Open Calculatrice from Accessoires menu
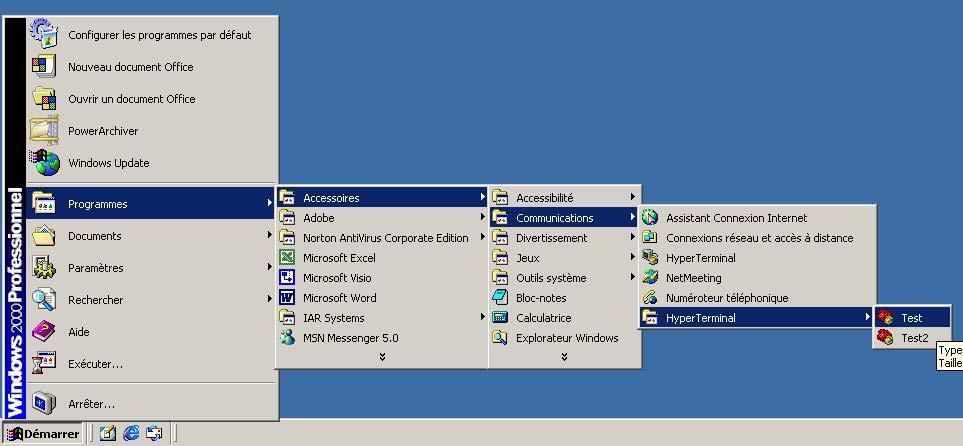Viewport: 963px width, 446px height. (564, 318)
